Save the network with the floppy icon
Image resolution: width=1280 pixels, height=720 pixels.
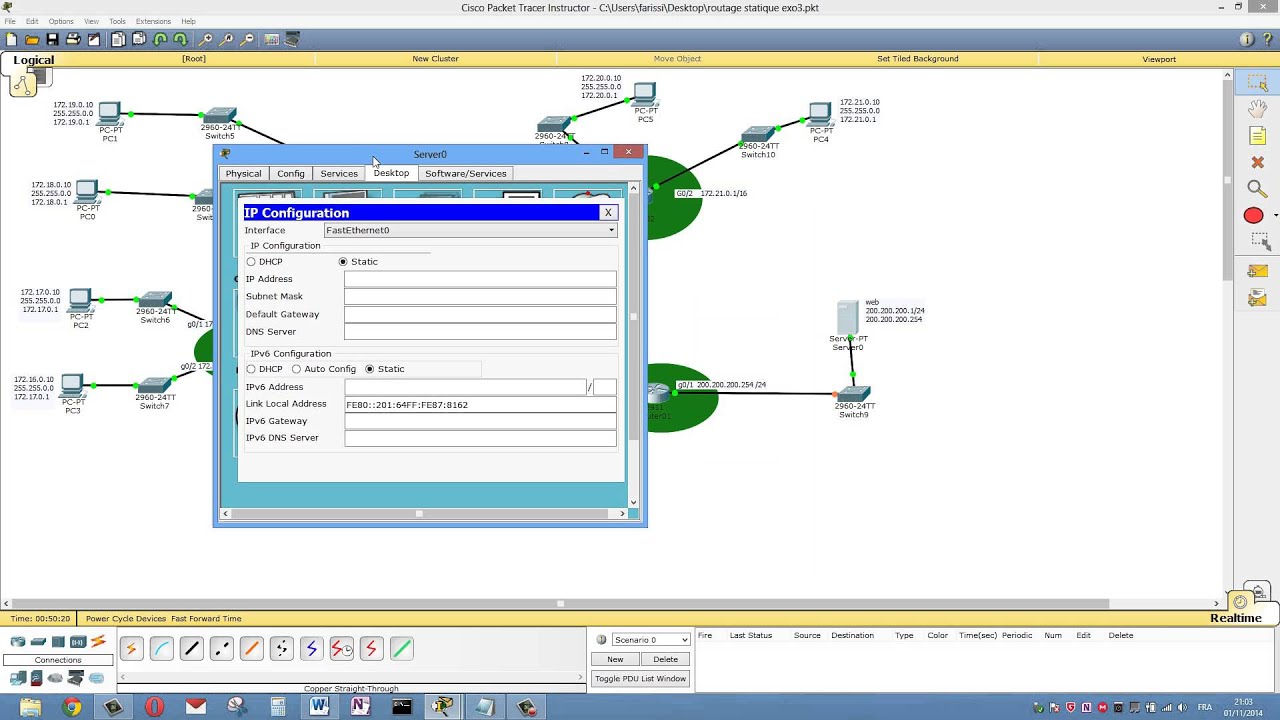[x=52, y=39]
